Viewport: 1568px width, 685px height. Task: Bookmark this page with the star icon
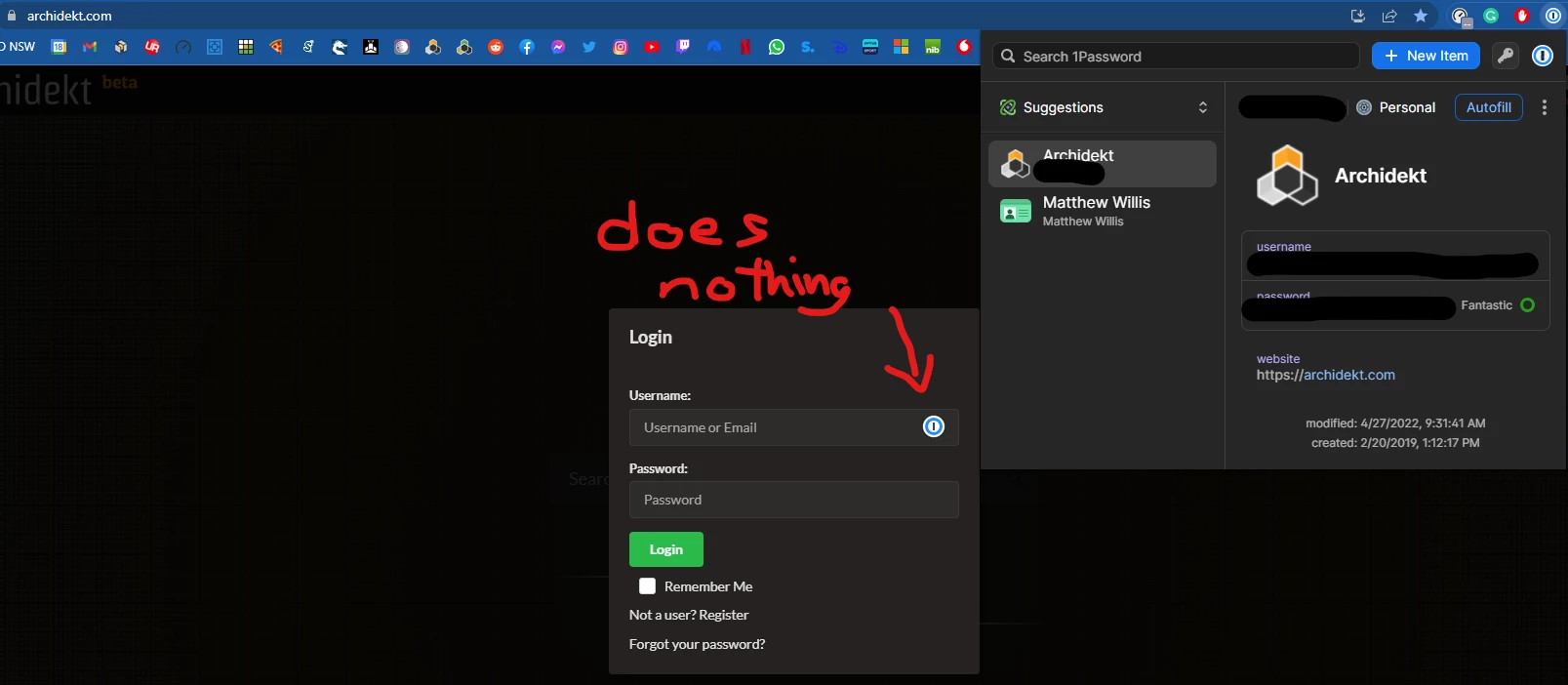[1421, 16]
